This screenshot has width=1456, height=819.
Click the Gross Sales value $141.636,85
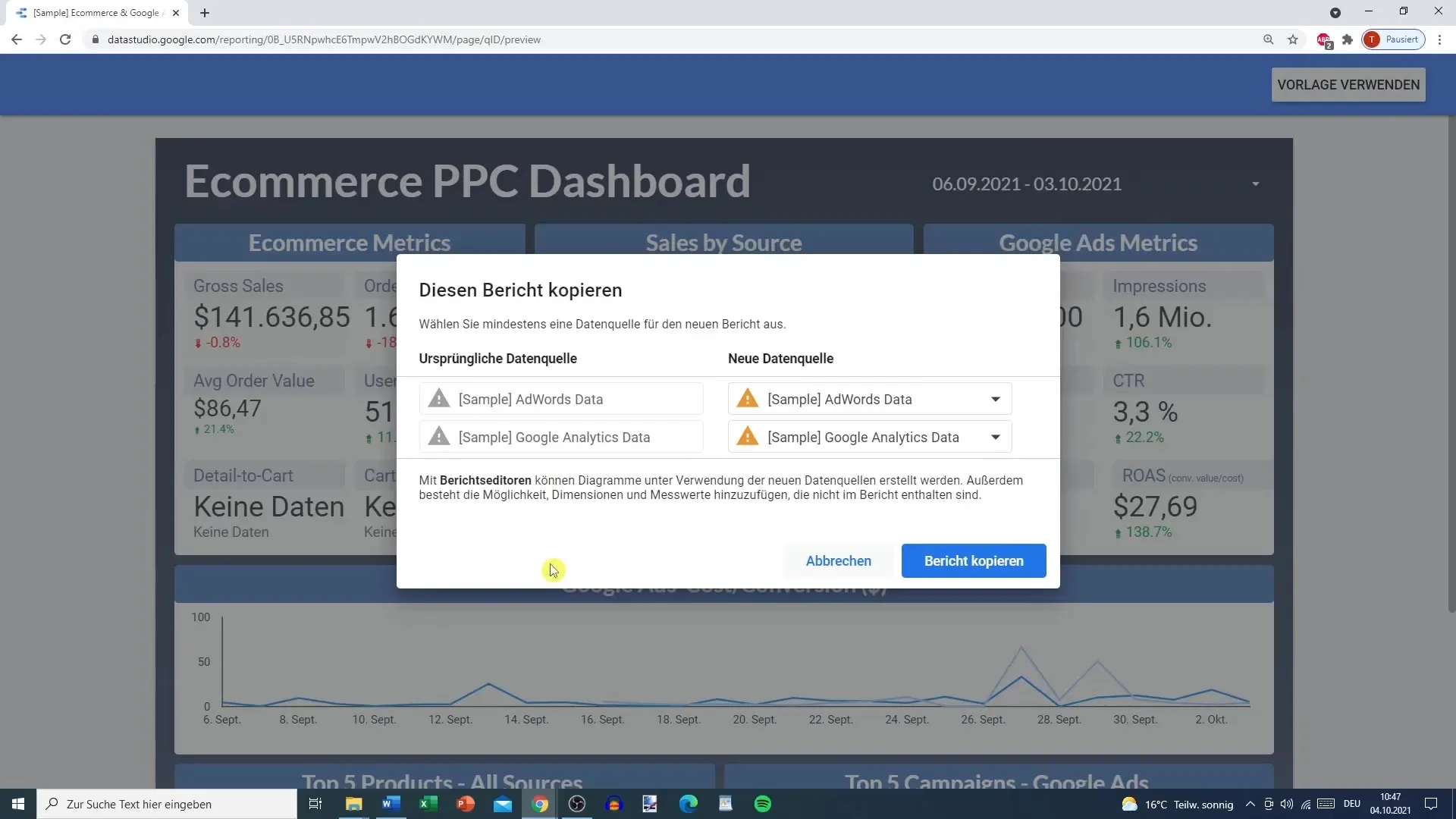point(271,317)
